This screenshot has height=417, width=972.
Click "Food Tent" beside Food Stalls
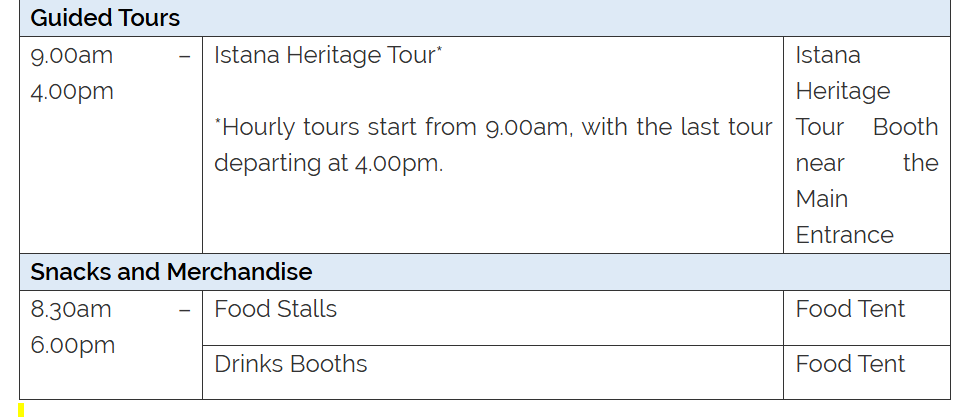[x=850, y=309]
